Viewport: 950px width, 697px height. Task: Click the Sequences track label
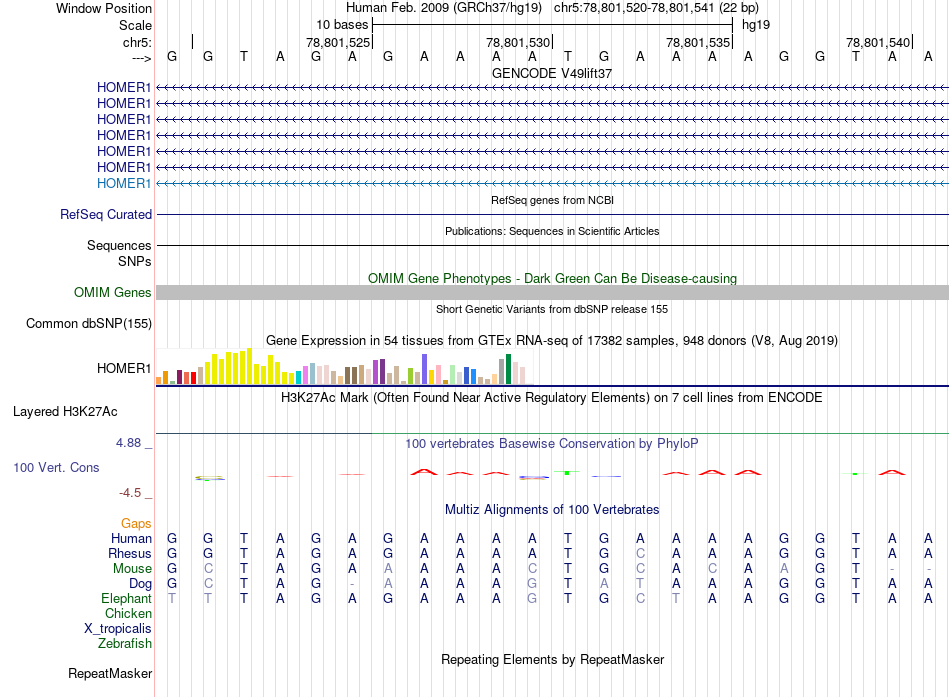[x=119, y=245]
